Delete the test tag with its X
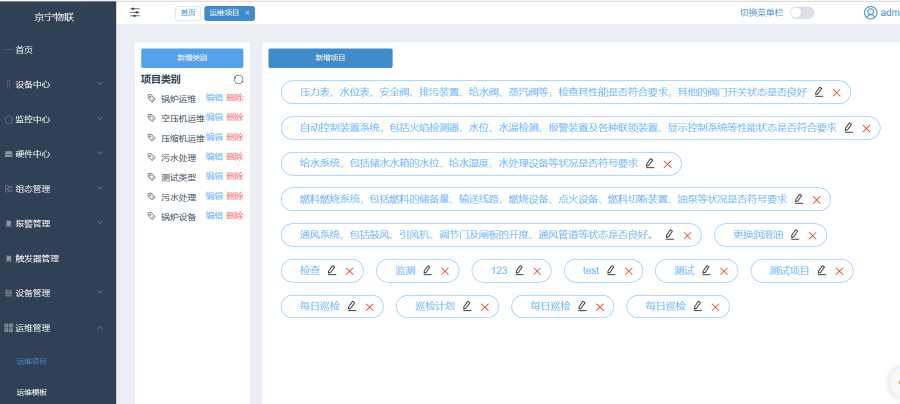900x404 pixels. 627,271
